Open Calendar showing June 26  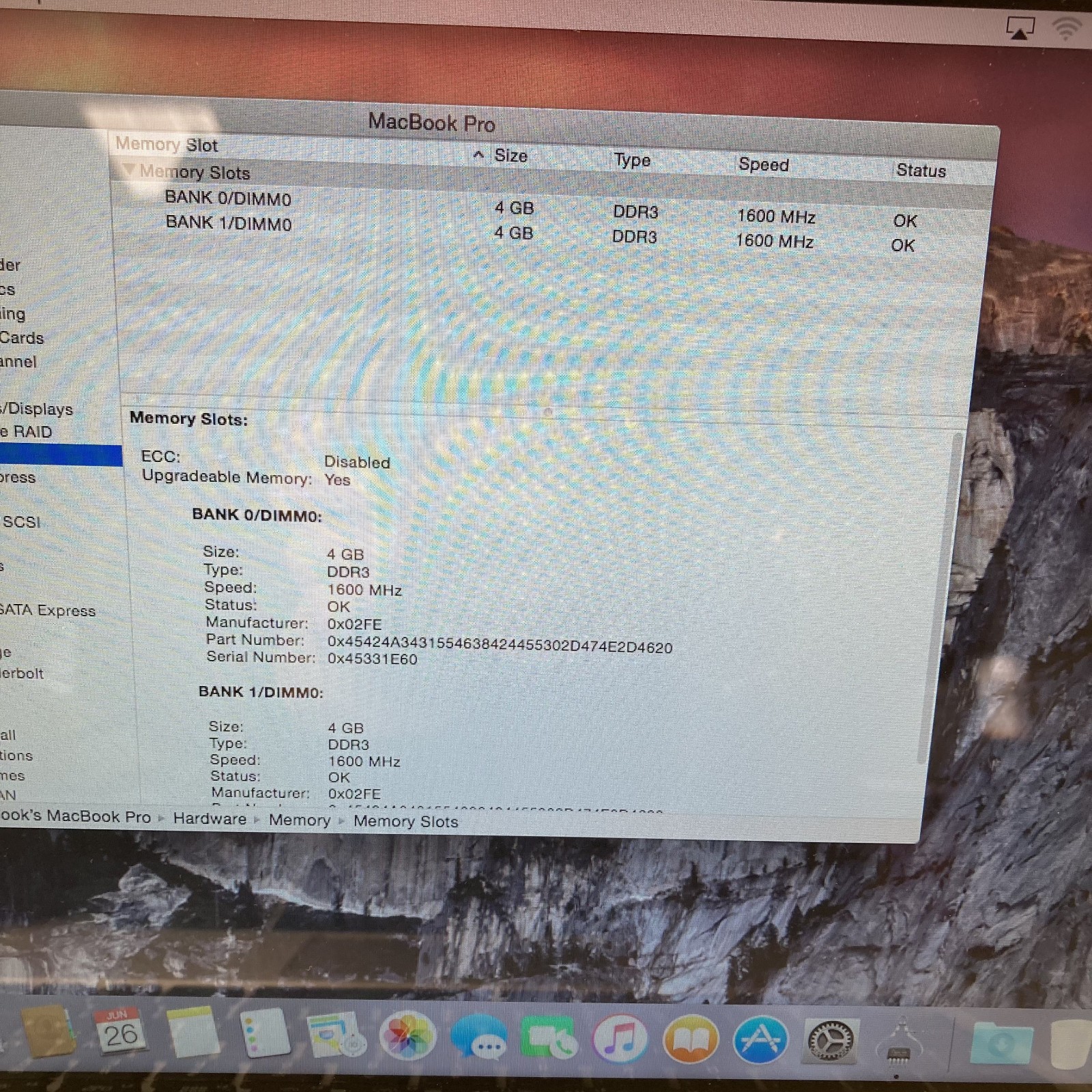tap(121, 1033)
